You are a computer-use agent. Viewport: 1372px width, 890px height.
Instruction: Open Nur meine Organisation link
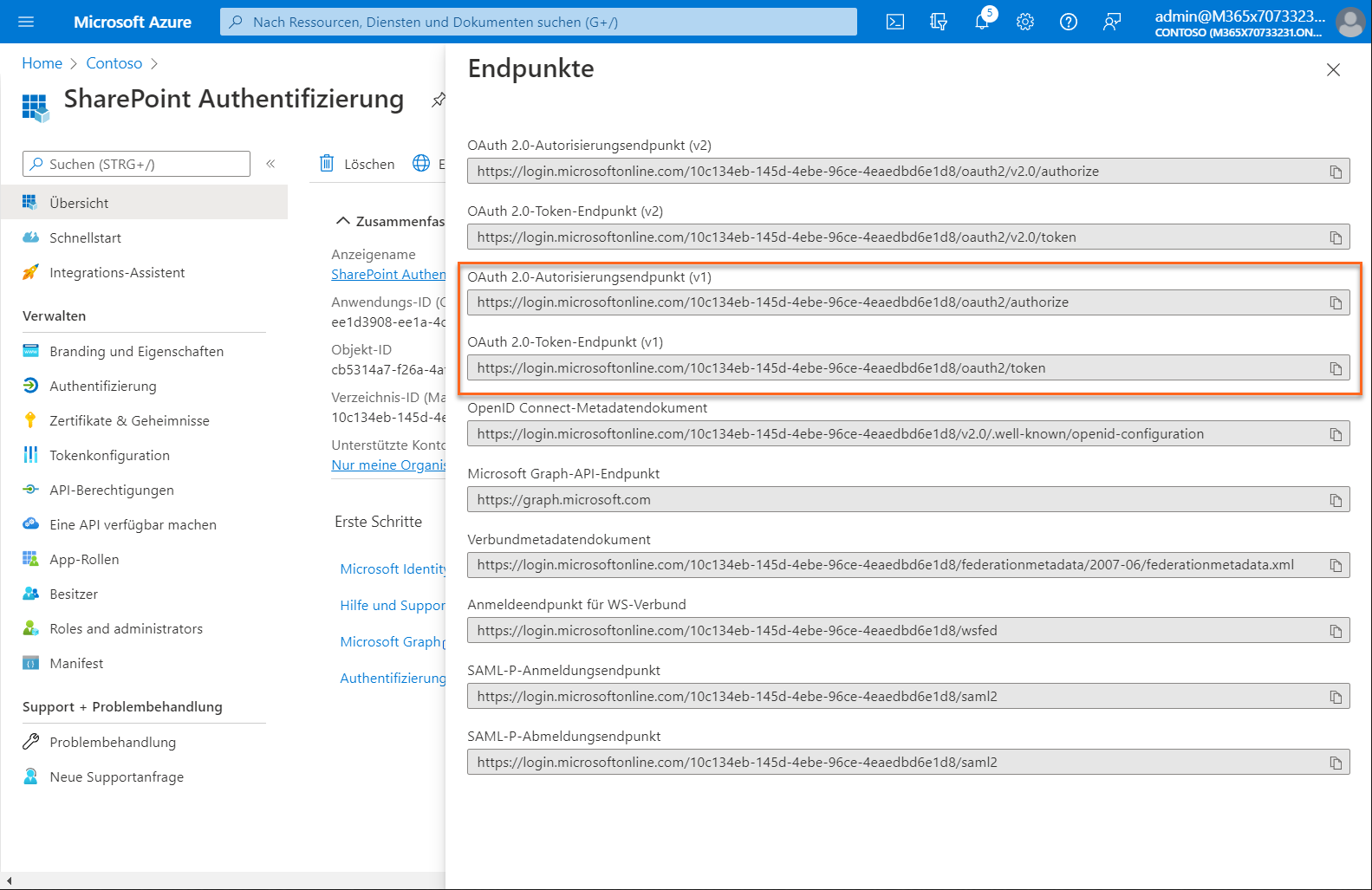tap(388, 464)
